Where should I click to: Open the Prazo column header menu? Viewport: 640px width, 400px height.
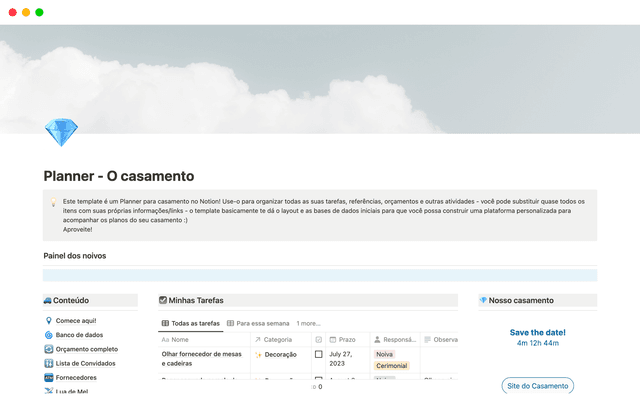click(346, 340)
